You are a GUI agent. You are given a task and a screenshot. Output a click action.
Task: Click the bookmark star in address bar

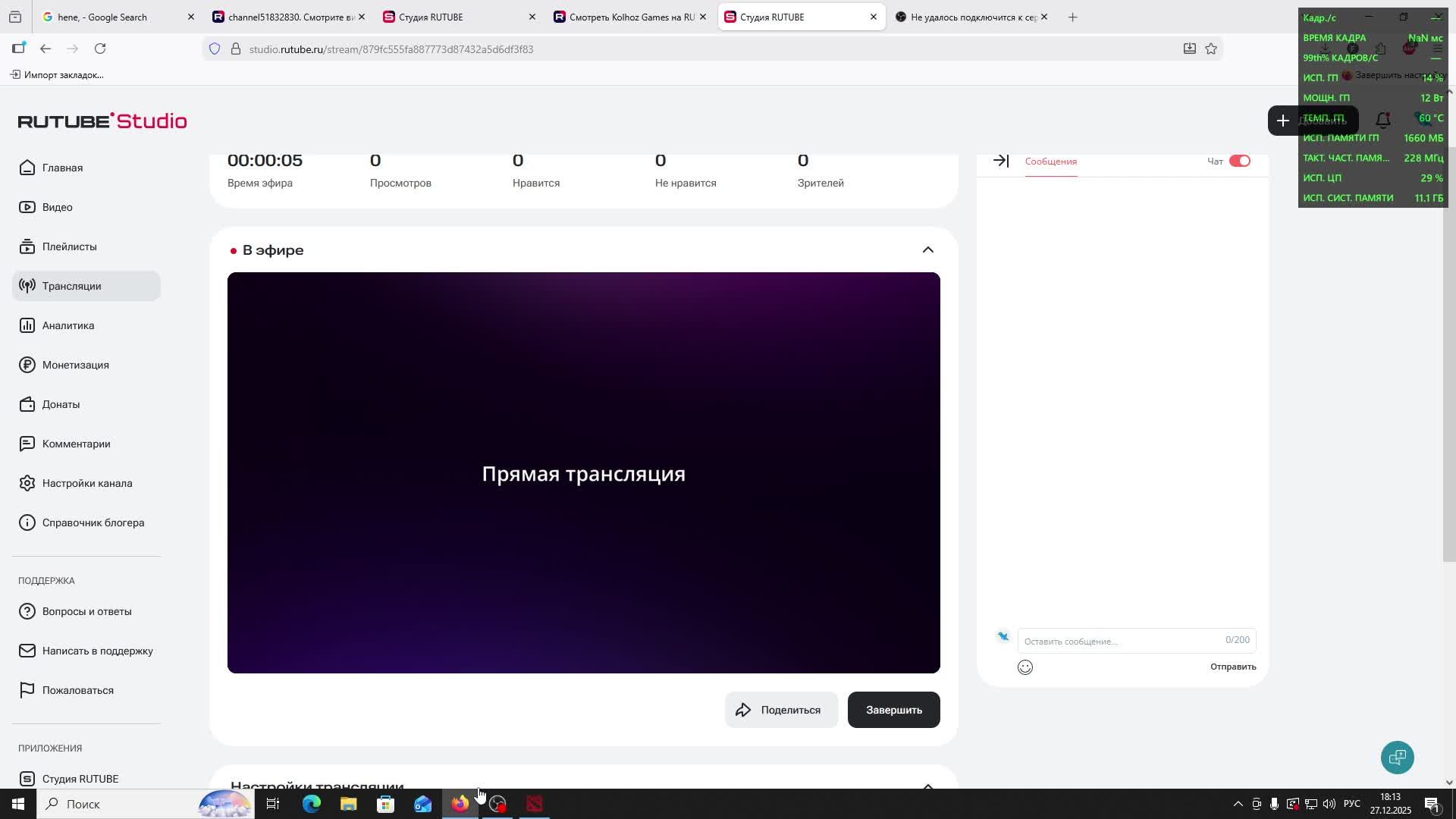pos(1211,49)
